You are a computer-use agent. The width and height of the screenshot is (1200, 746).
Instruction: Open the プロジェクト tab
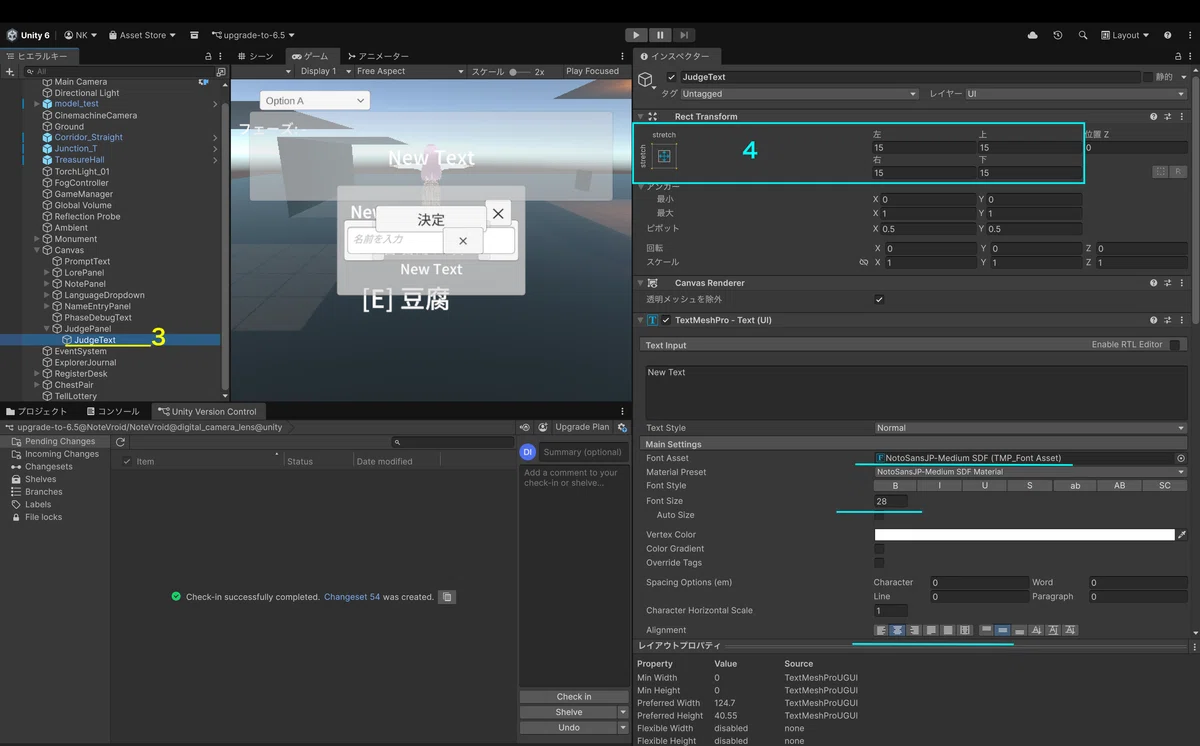tap(36, 411)
